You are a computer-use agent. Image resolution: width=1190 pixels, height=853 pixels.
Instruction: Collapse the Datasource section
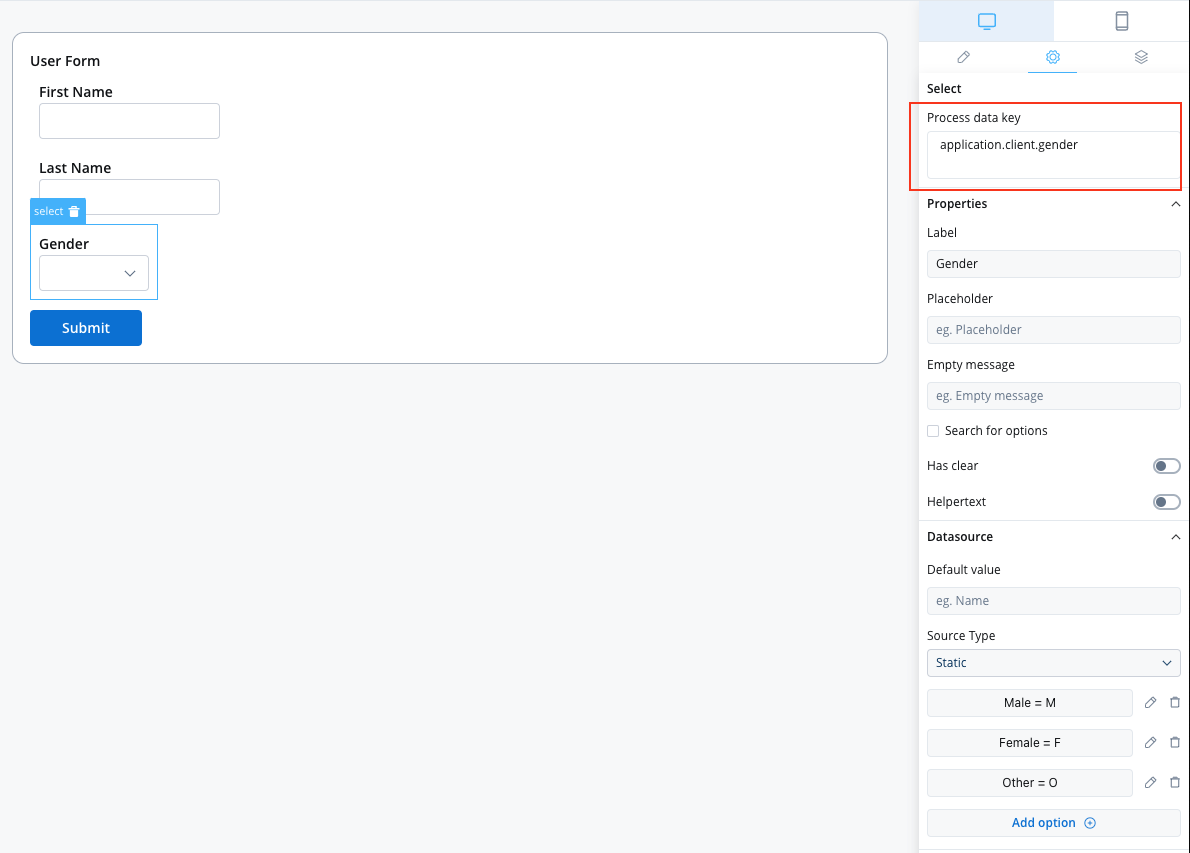[1175, 537]
